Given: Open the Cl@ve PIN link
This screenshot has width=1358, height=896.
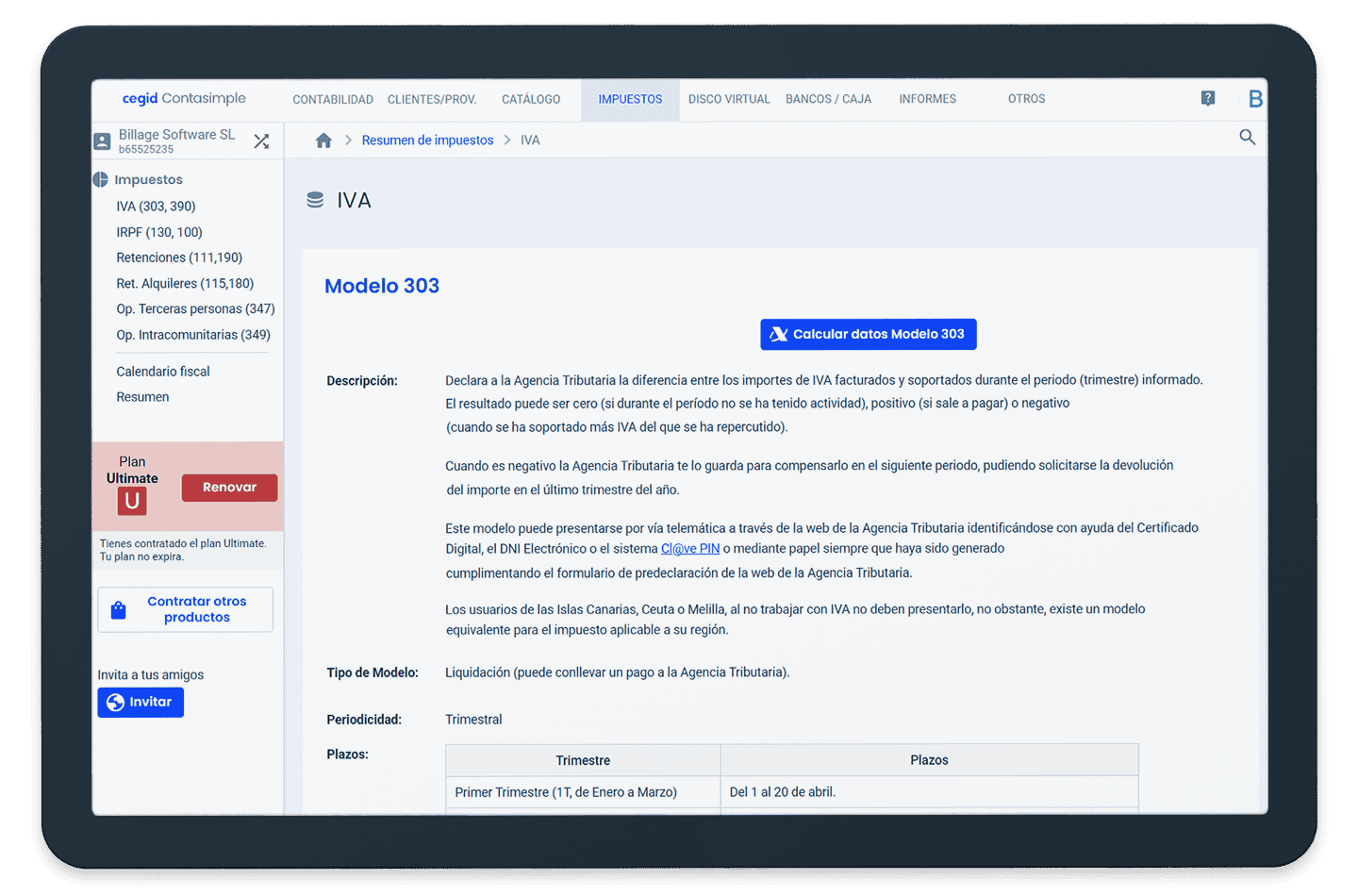Looking at the screenshot, I should [x=690, y=549].
